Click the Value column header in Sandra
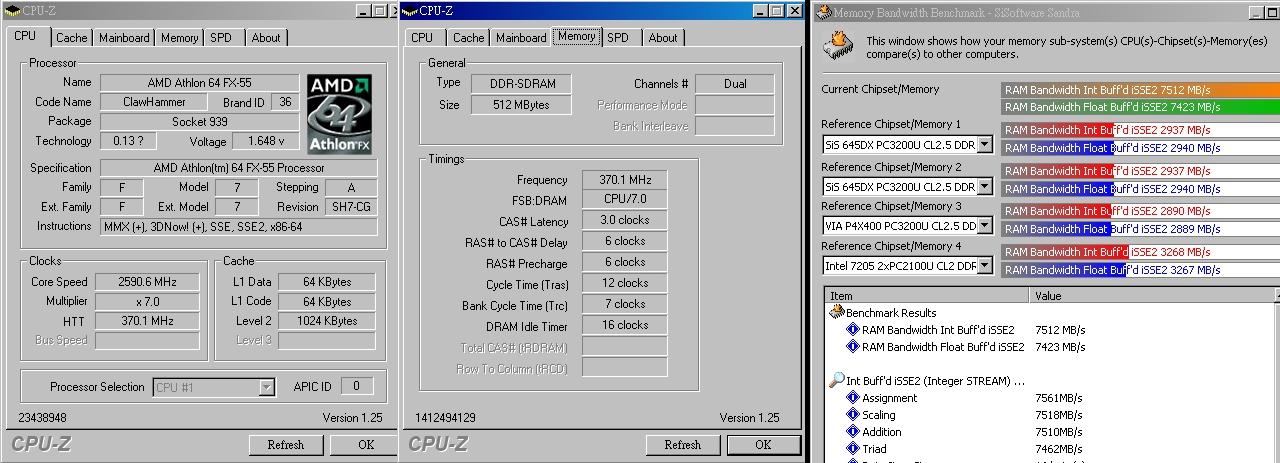 pos(1153,296)
